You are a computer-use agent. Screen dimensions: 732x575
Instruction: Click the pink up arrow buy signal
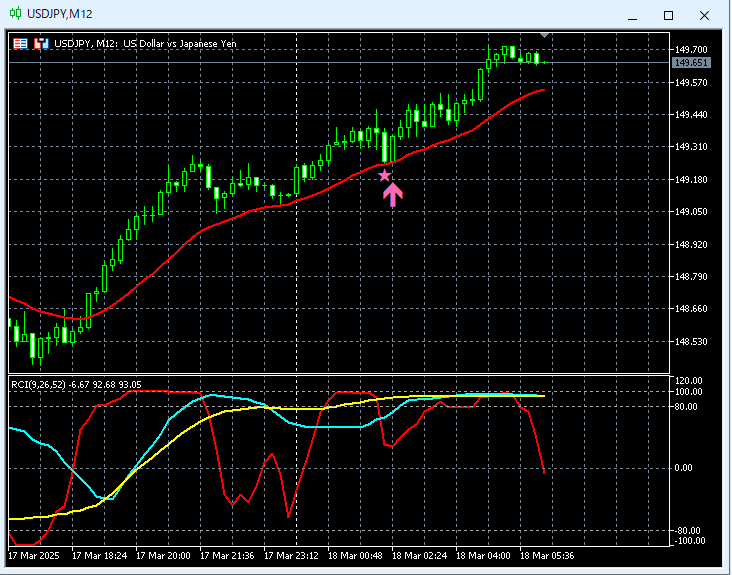tap(393, 195)
